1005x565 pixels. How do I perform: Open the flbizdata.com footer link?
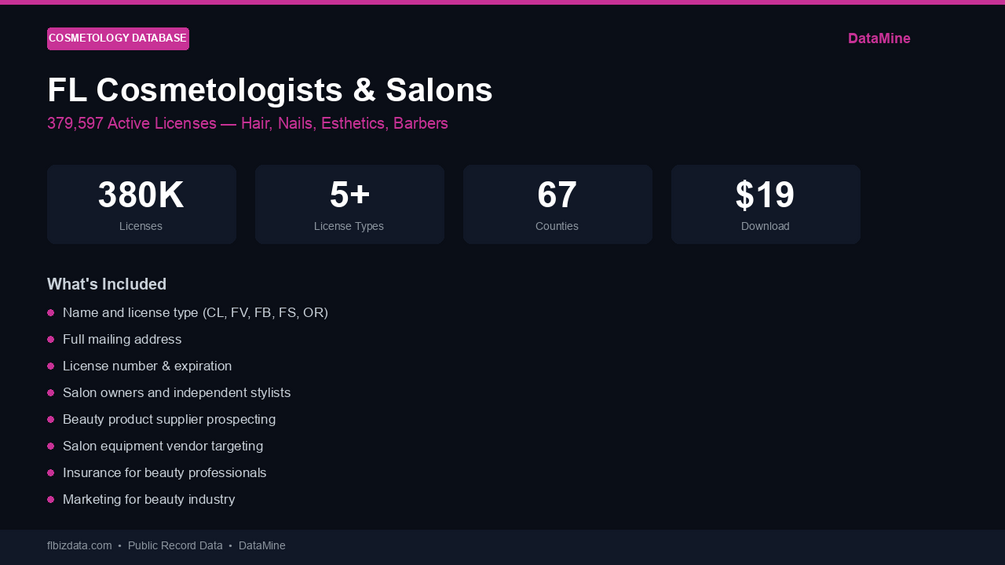pyautogui.click(x=79, y=546)
